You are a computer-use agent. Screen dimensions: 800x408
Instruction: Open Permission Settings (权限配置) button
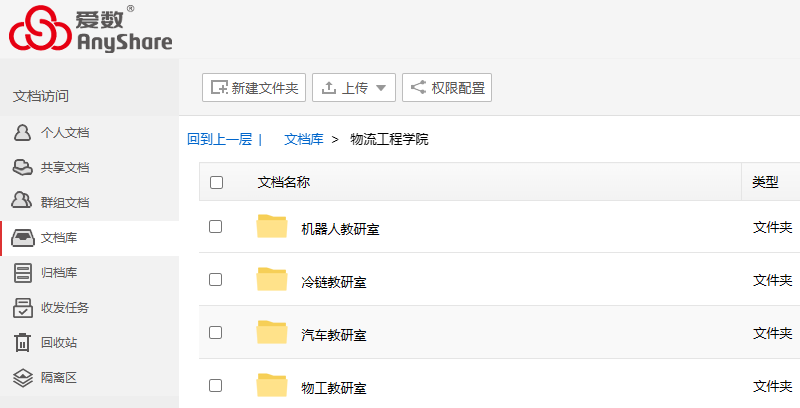click(x=447, y=88)
